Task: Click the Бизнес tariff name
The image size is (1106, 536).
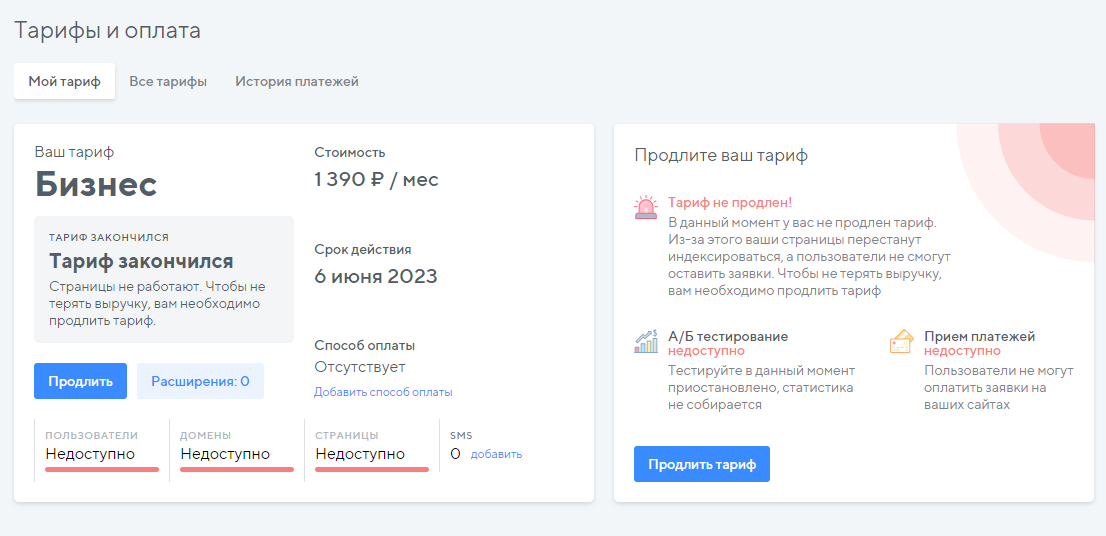Action: (x=96, y=184)
